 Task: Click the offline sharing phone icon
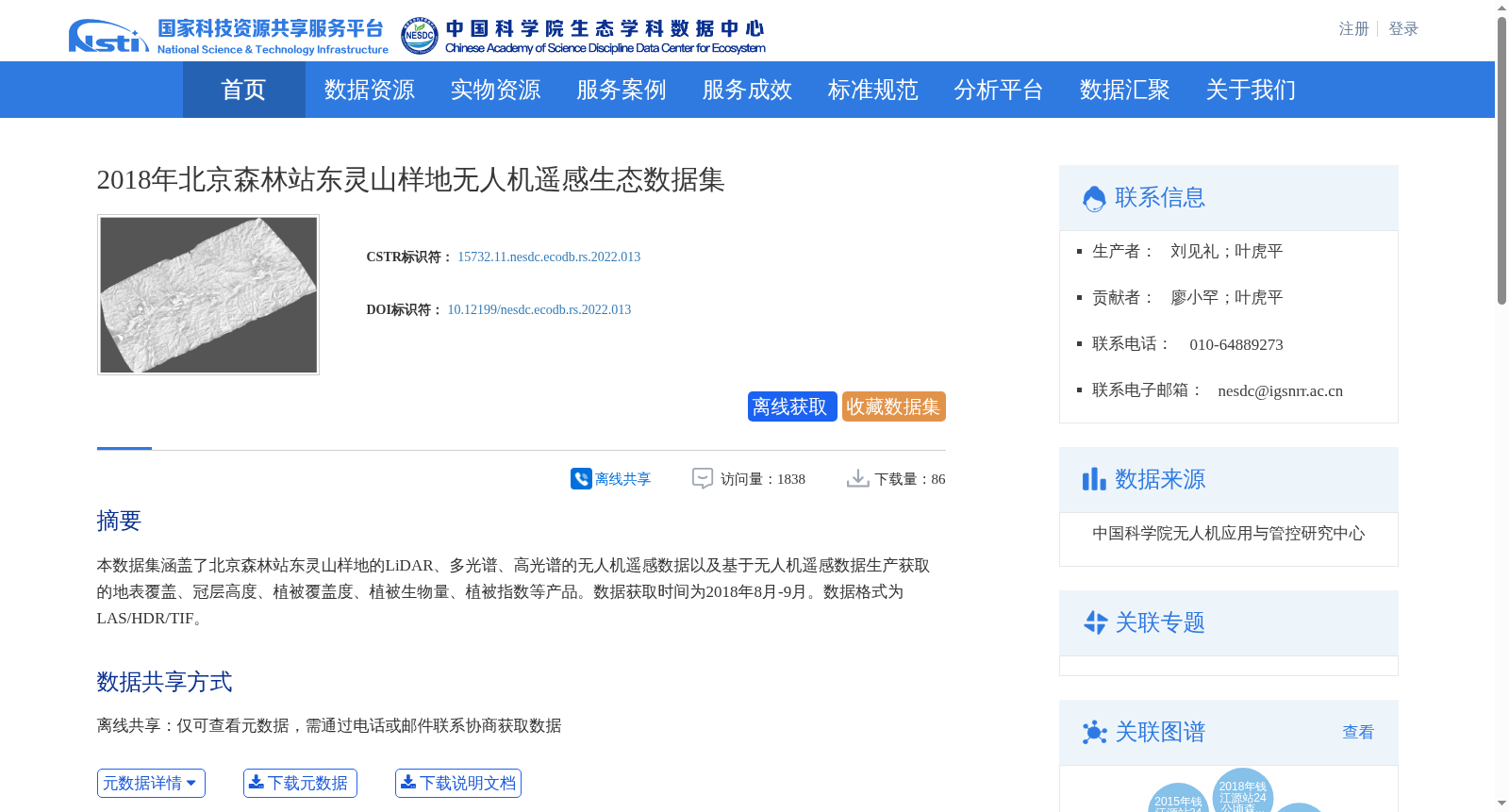pos(581,479)
